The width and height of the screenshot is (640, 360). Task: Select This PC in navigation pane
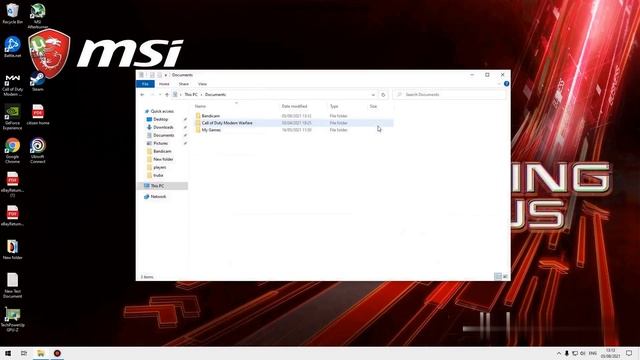[x=157, y=186]
